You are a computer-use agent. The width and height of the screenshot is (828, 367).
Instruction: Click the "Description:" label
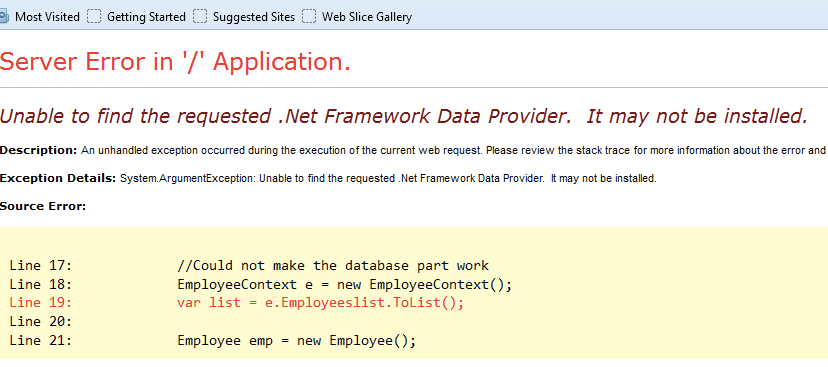tap(39, 150)
